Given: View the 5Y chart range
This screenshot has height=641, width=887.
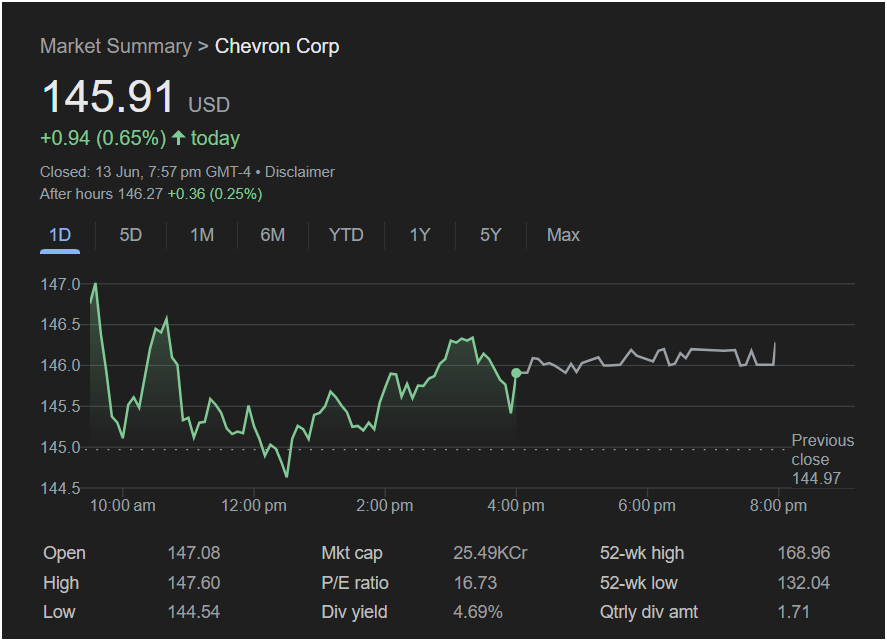Looking at the screenshot, I should tap(490, 235).
